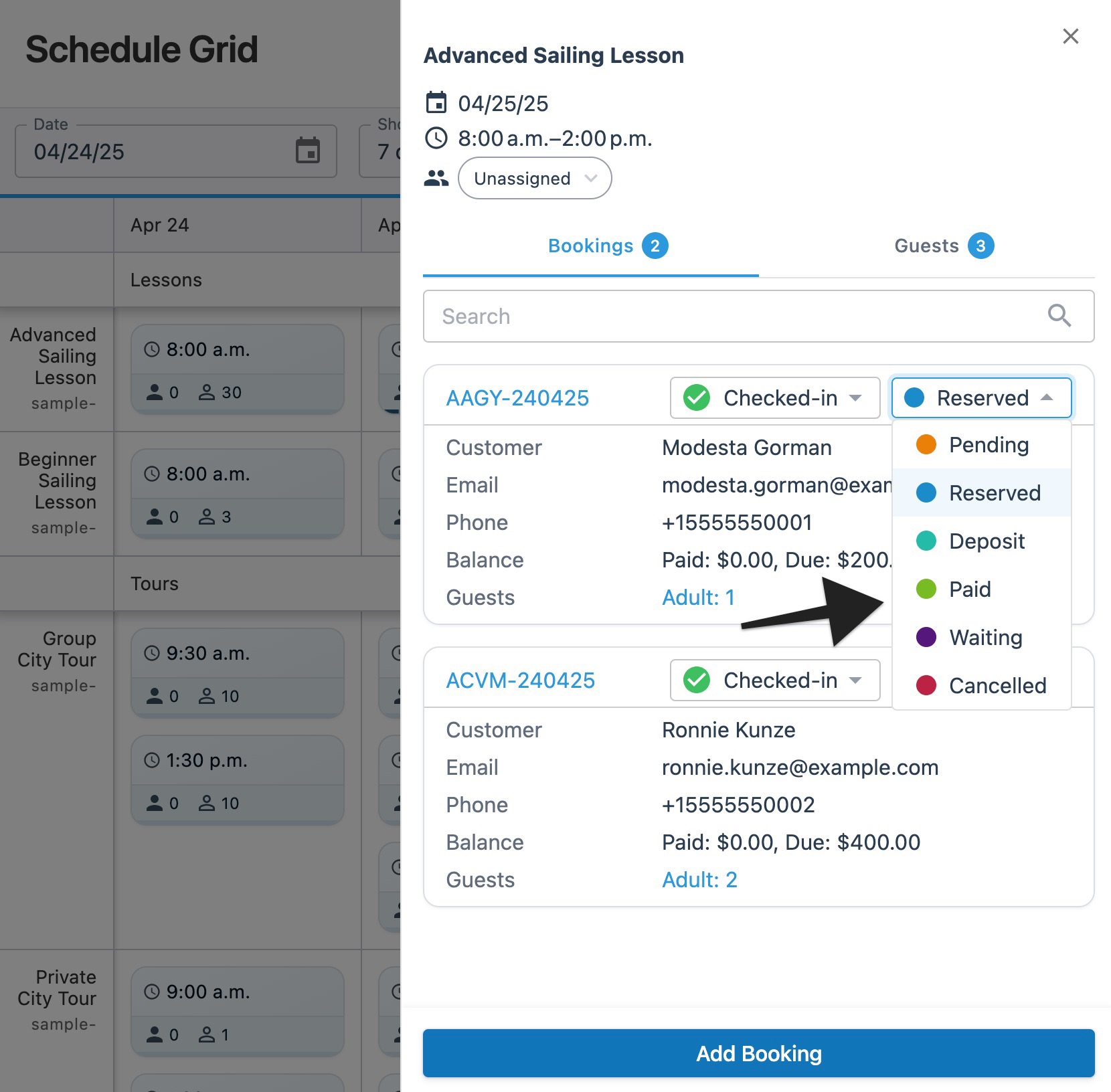Click Beginner Sailing Lesson row label
Screen dimensions: 1111x1092
pos(57,480)
